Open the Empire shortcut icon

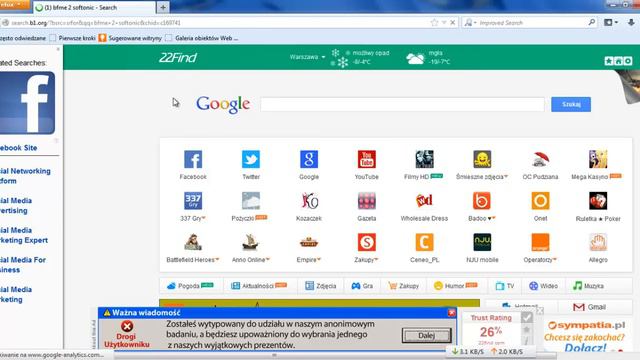coord(309,242)
